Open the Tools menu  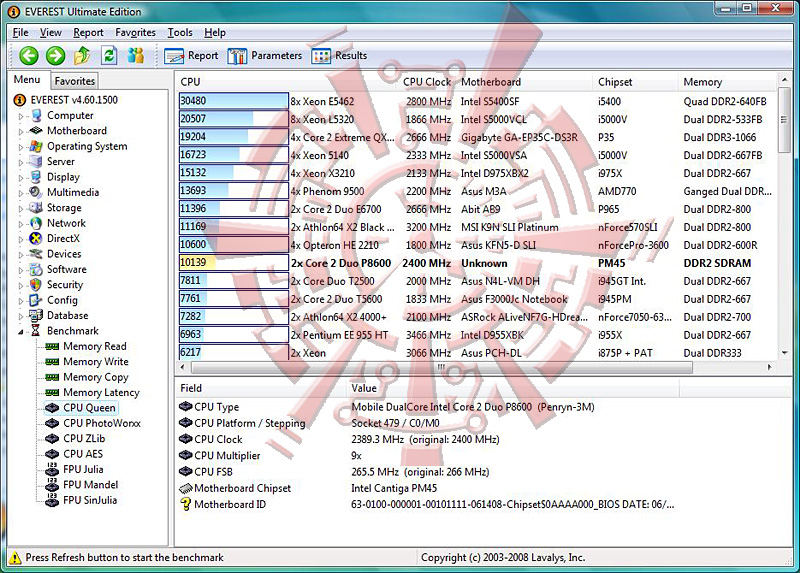pos(180,33)
